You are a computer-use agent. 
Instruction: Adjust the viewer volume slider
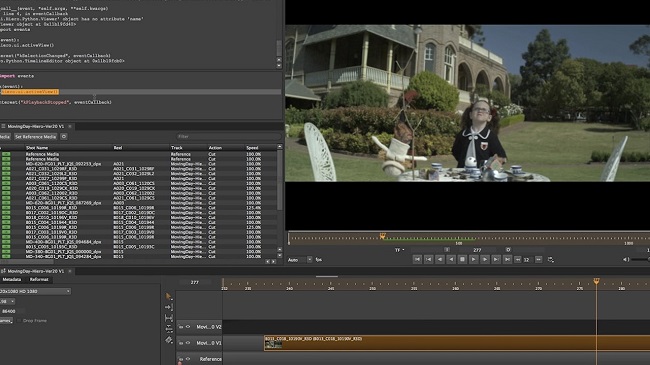(640, 260)
